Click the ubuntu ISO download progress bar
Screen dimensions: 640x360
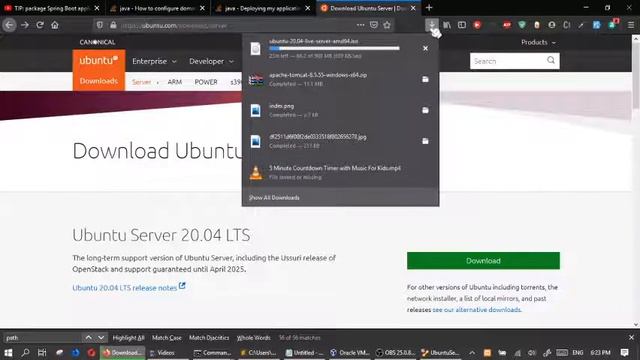click(334, 48)
